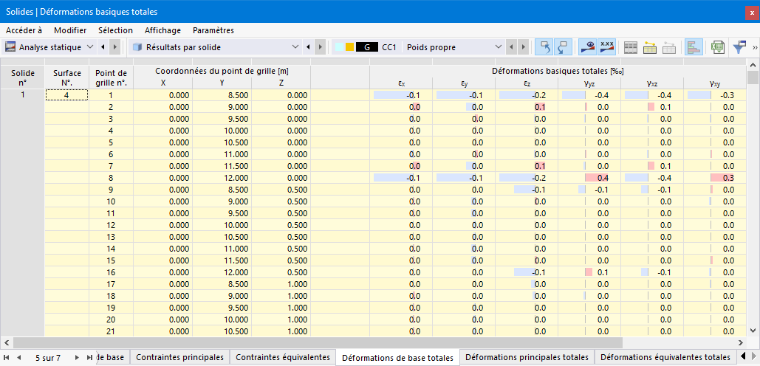Go to previous load case arrow
This screenshot has width=760, height=366.
511,48
